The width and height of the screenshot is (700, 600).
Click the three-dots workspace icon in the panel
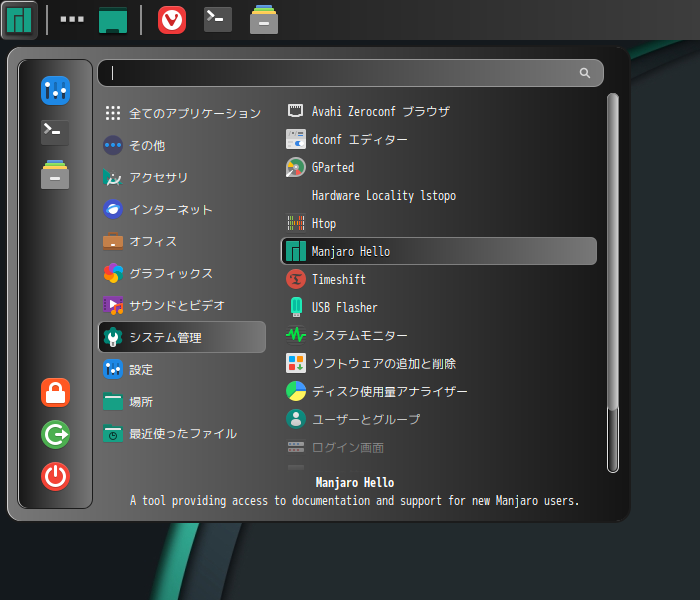coord(72,19)
